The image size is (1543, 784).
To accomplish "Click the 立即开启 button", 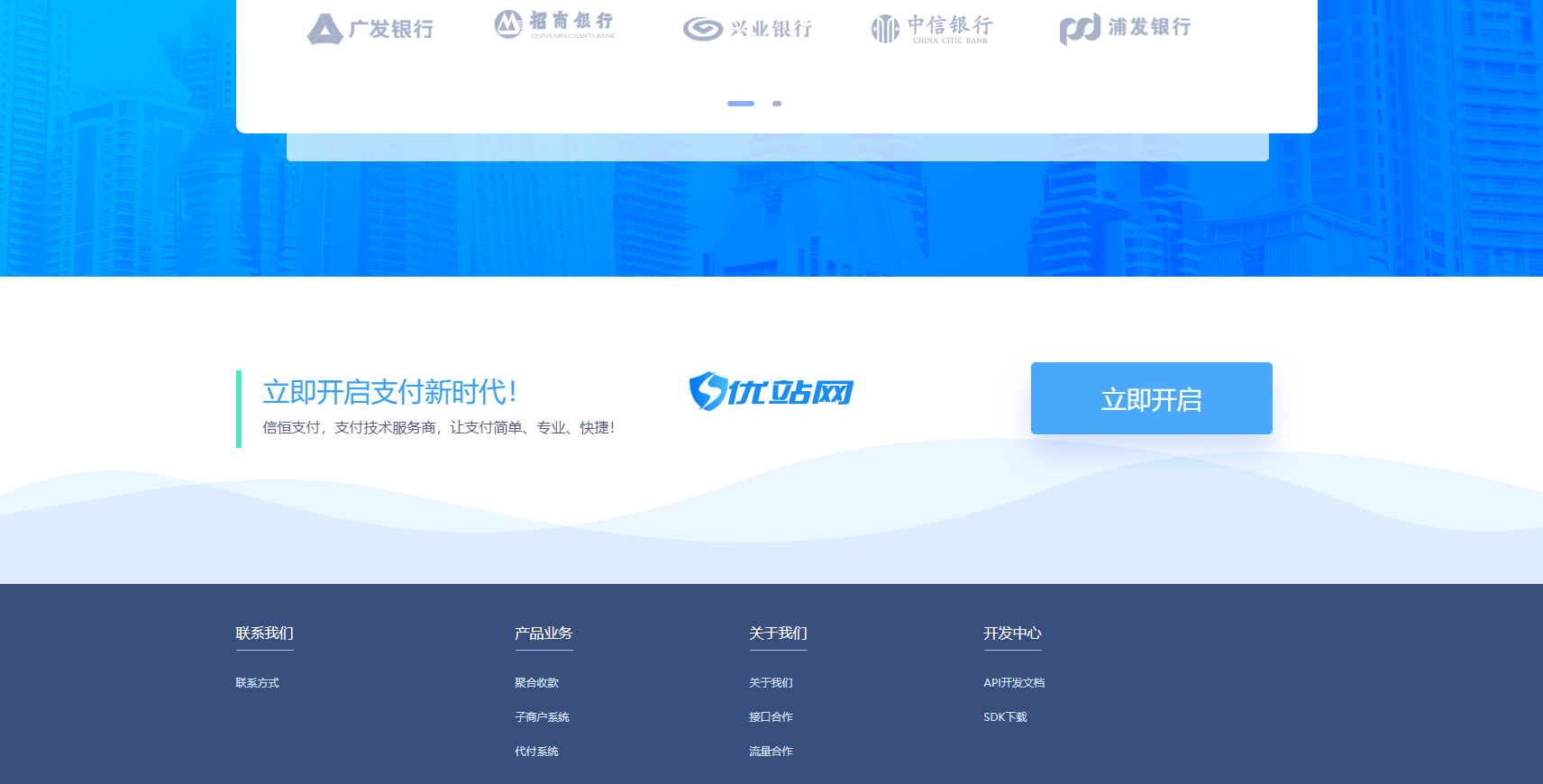I will click(1152, 398).
